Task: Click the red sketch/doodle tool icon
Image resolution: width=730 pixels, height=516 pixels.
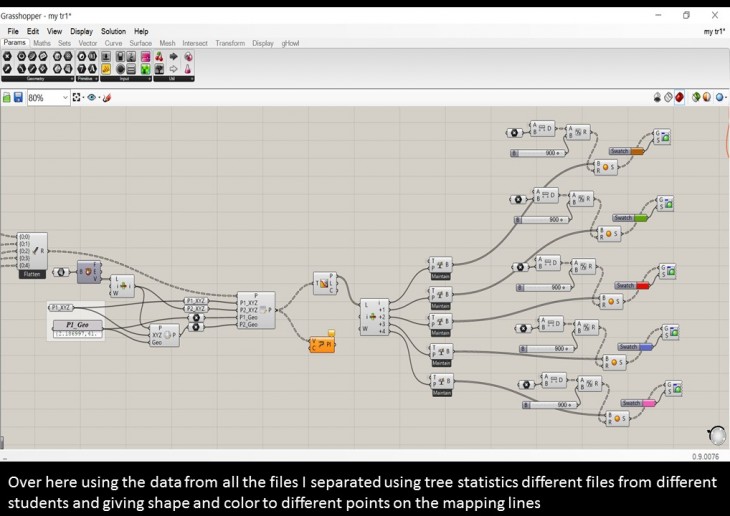Action: (107, 98)
